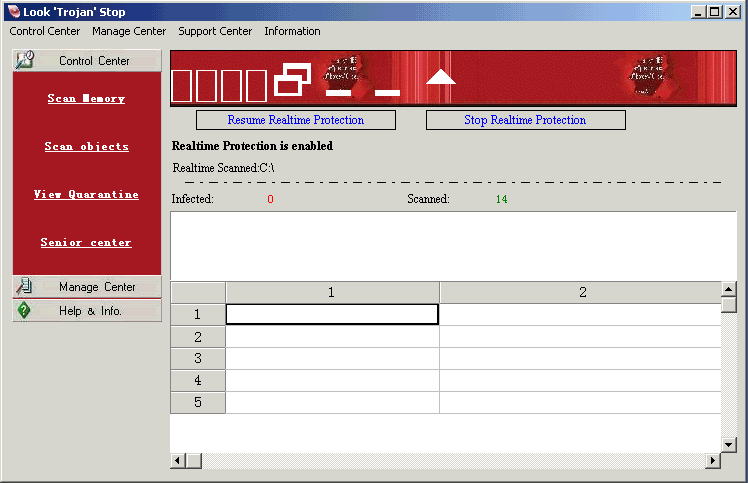The width and height of the screenshot is (748, 483).
Task: Click the grid scroll left arrow
Action: click(x=178, y=461)
